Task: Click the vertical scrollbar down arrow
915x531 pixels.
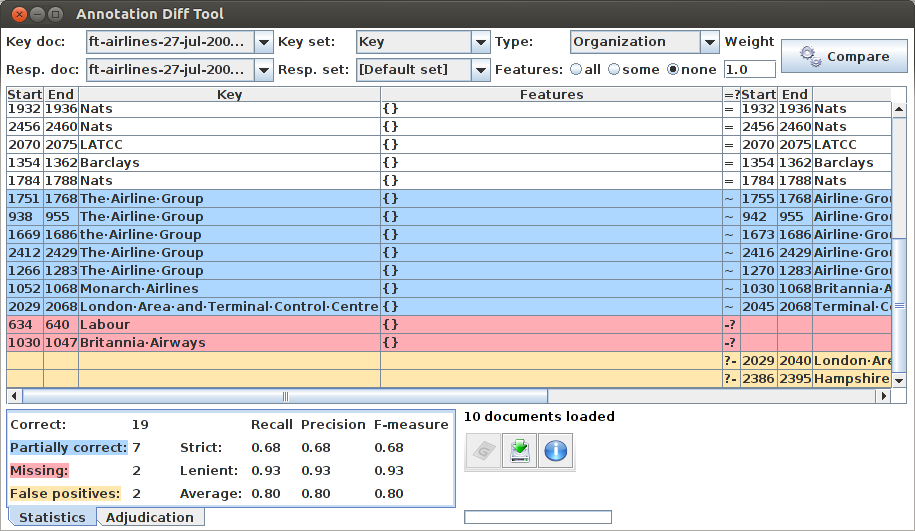Action: pos(899,380)
